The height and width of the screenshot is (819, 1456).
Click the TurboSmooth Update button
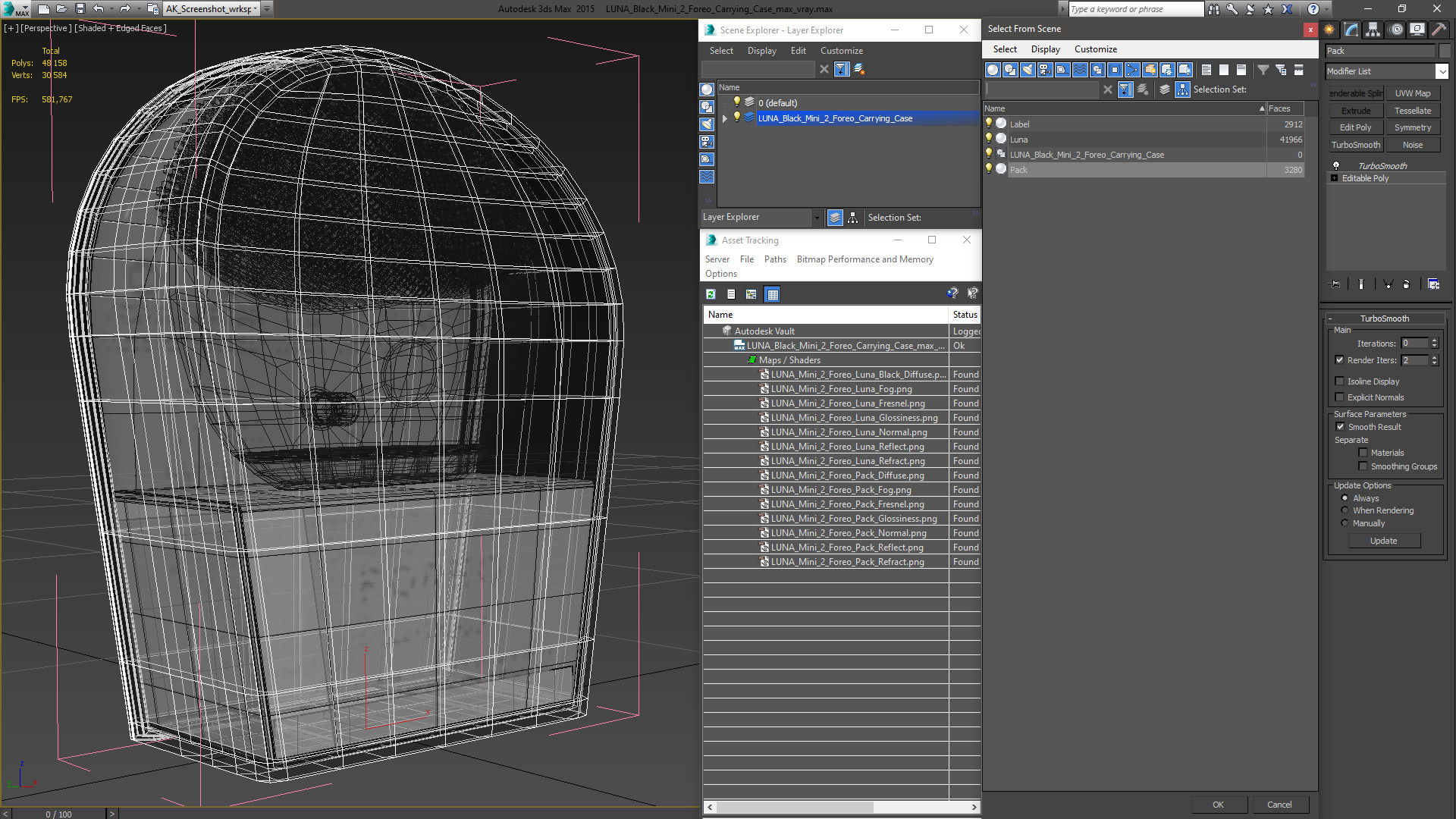point(1383,541)
